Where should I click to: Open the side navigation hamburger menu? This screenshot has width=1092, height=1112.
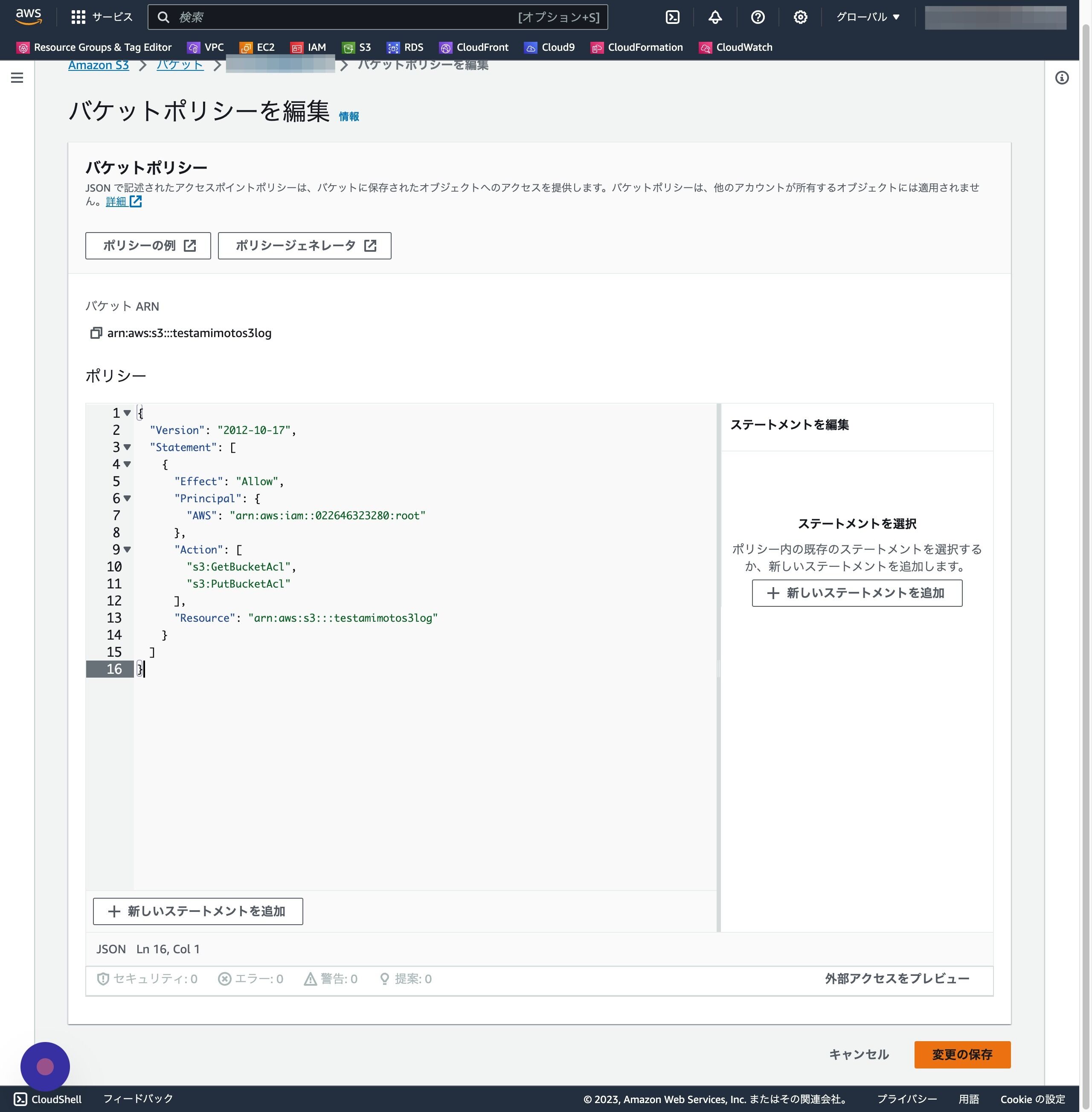(x=17, y=78)
